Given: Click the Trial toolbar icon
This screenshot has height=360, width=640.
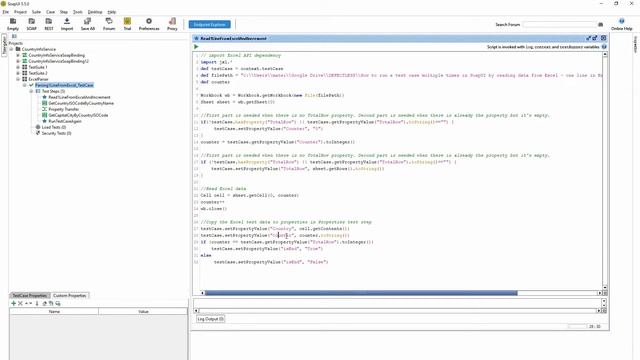Looking at the screenshot, I should (x=127, y=24).
